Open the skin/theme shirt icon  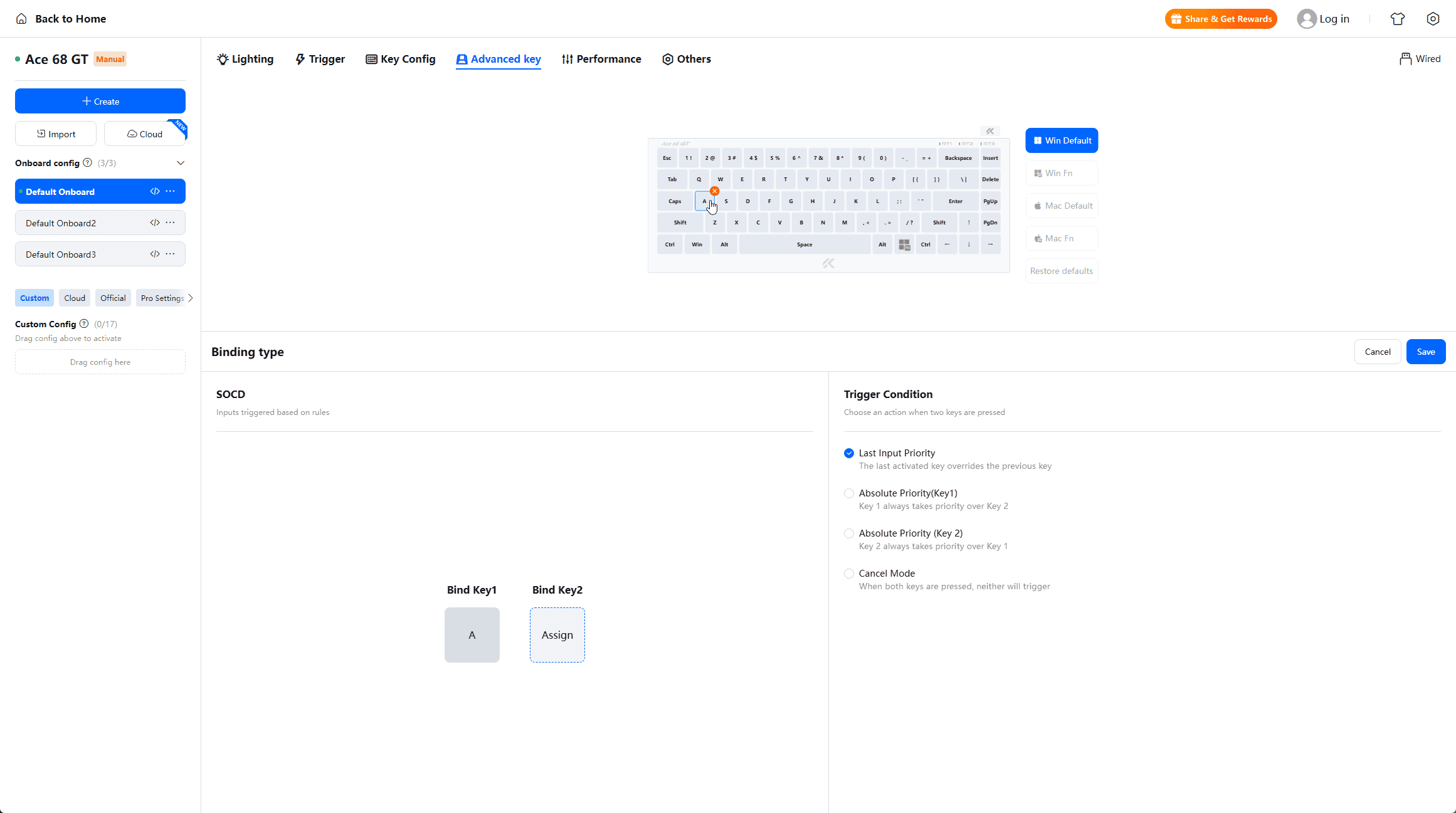1398,19
